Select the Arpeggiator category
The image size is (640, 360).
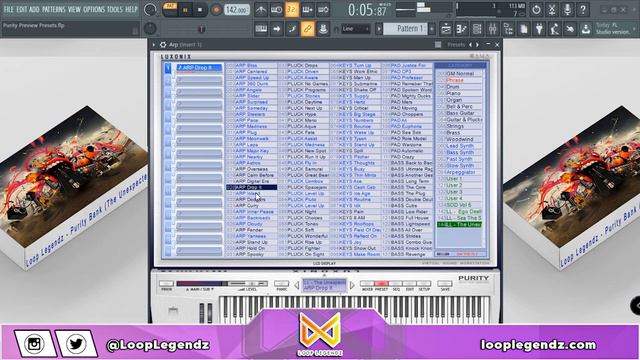point(460,172)
